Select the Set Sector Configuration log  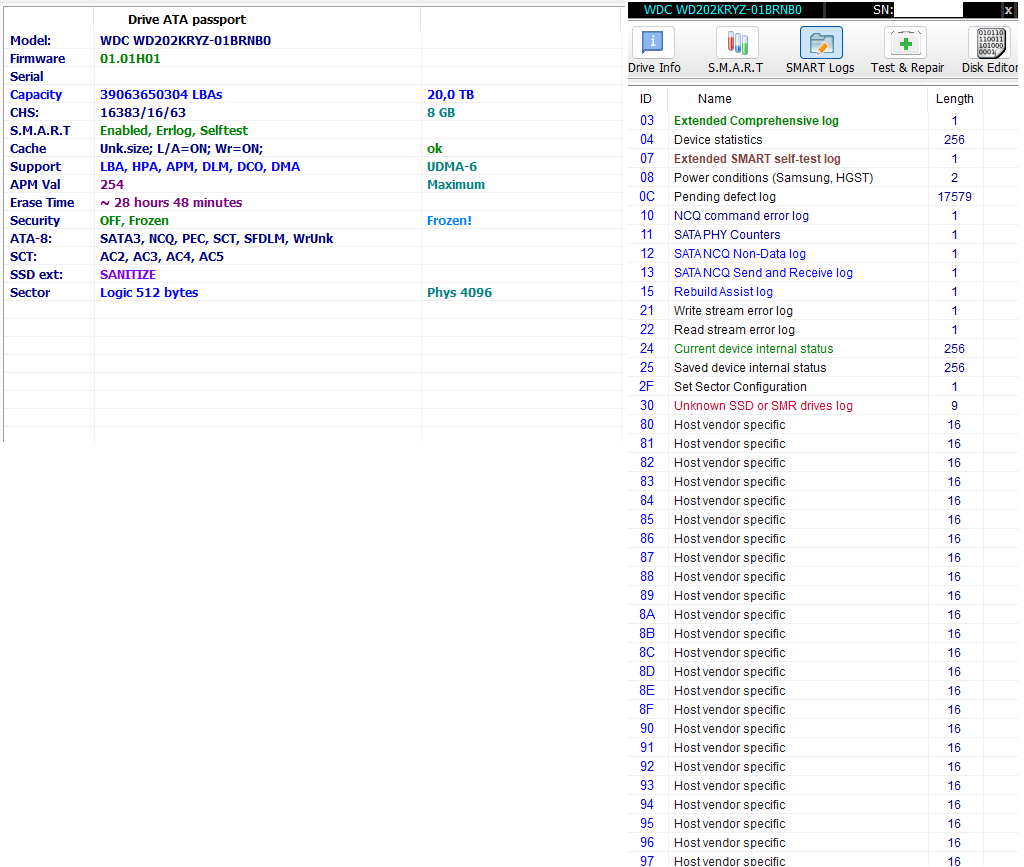click(x=823, y=386)
